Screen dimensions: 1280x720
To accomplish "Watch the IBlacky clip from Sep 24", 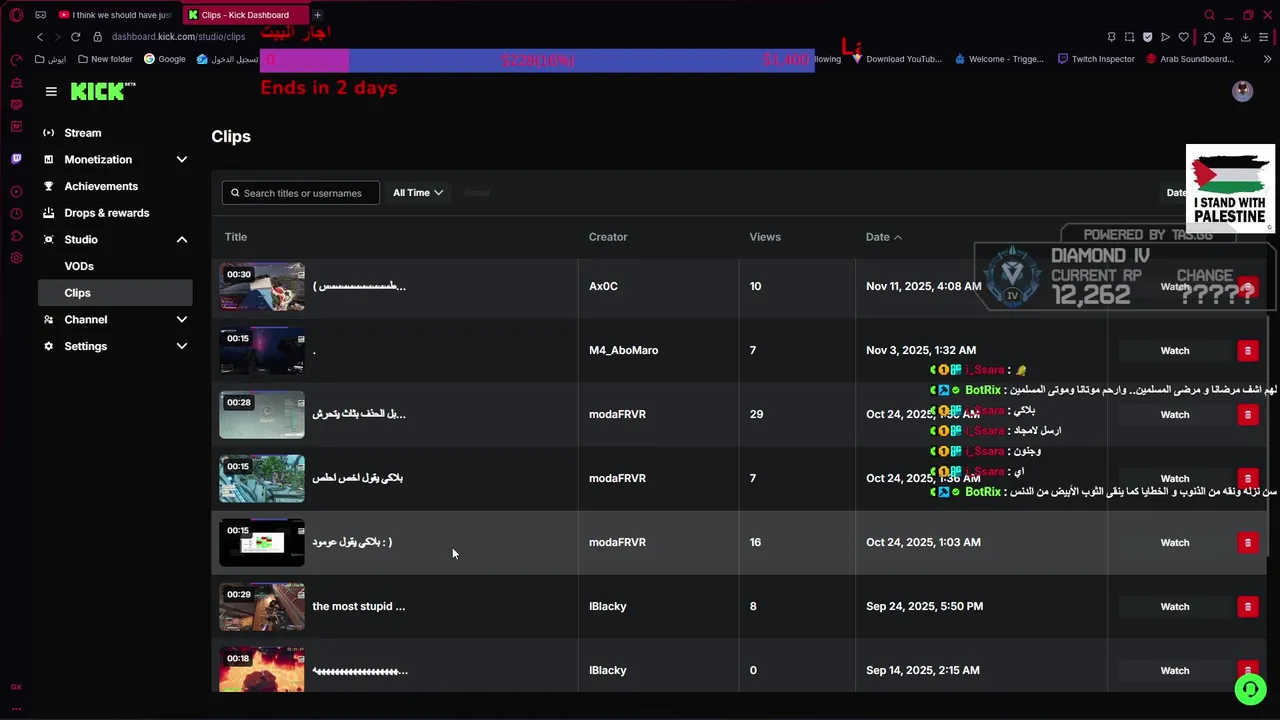I will (1174, 606).
